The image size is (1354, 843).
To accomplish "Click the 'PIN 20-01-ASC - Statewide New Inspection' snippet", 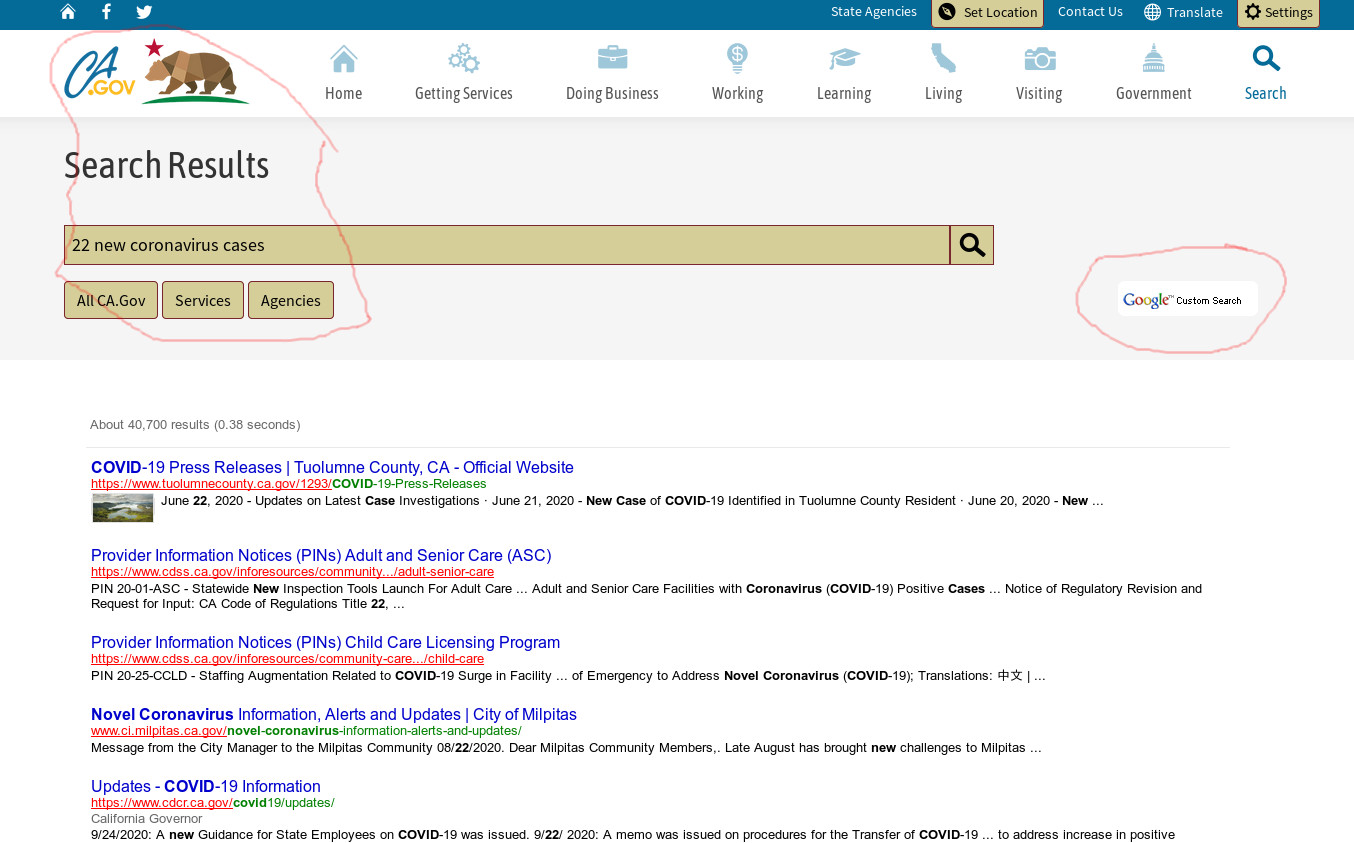I will tap(646, 596).
